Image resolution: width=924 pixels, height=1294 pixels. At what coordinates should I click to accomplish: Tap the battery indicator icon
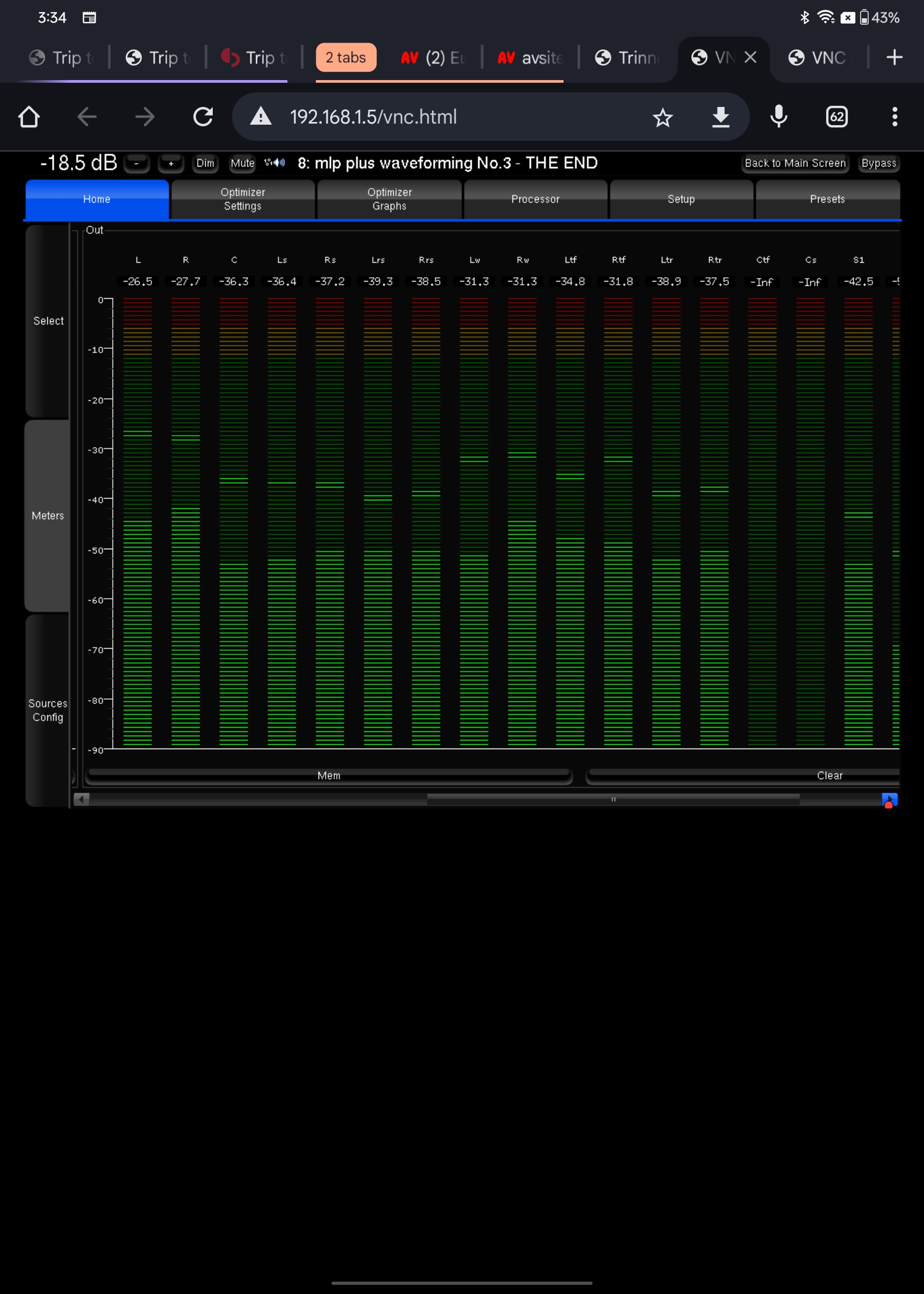pyautogui.click(x=864, y=18)
